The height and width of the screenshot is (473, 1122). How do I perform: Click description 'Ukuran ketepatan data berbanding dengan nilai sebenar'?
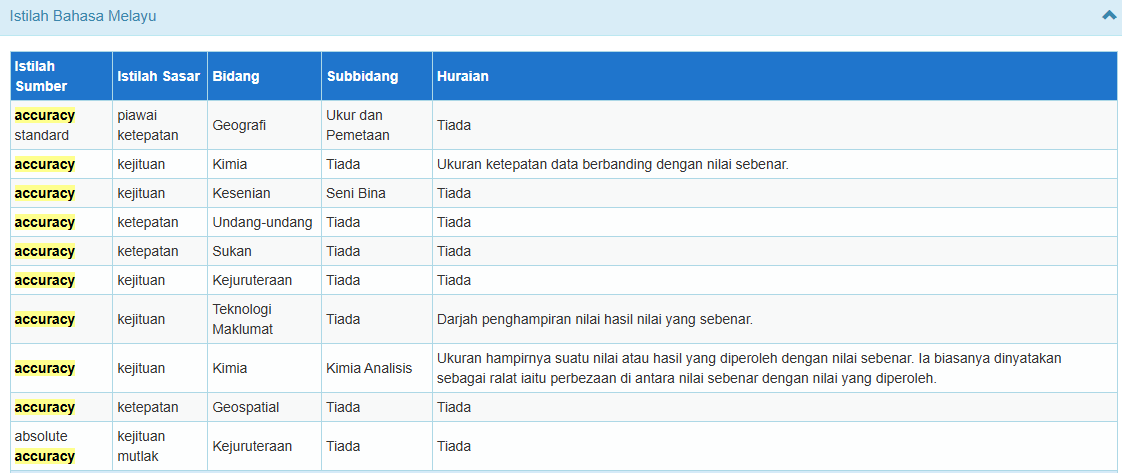[x=613, y=165]
